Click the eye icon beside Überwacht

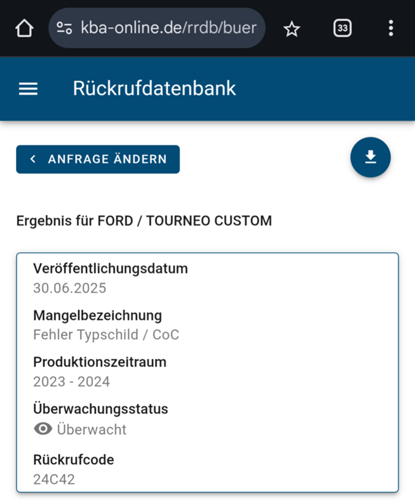click(43, 429)
